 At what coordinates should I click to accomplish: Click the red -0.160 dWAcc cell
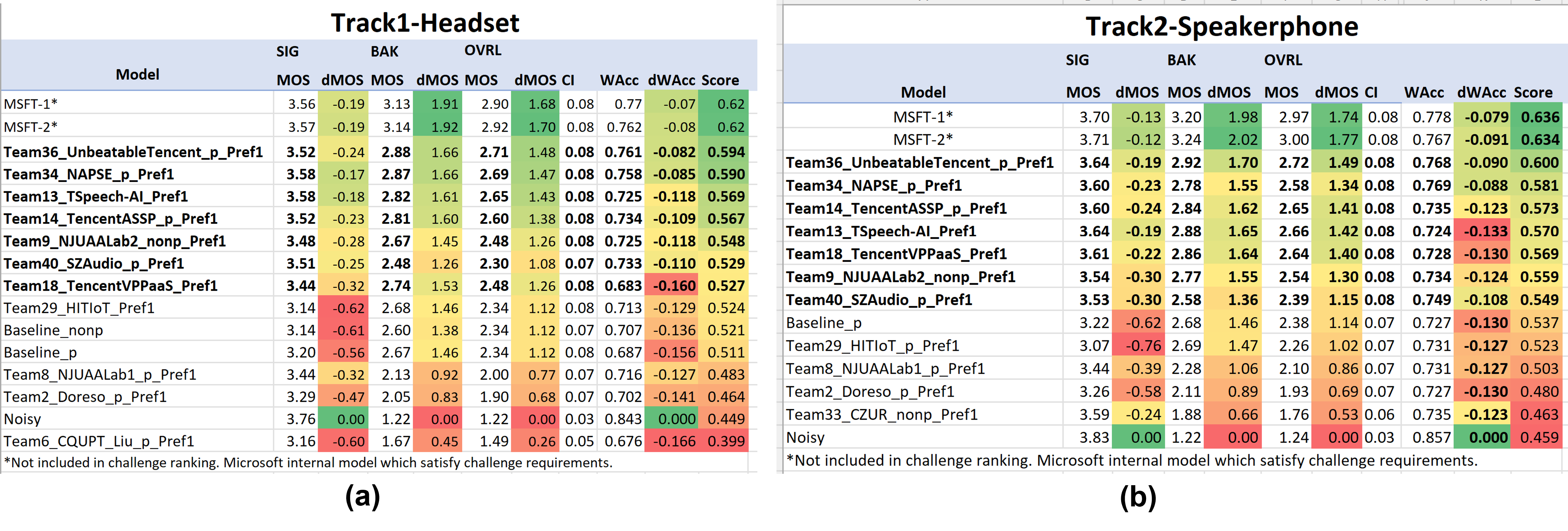coord(674,286)
